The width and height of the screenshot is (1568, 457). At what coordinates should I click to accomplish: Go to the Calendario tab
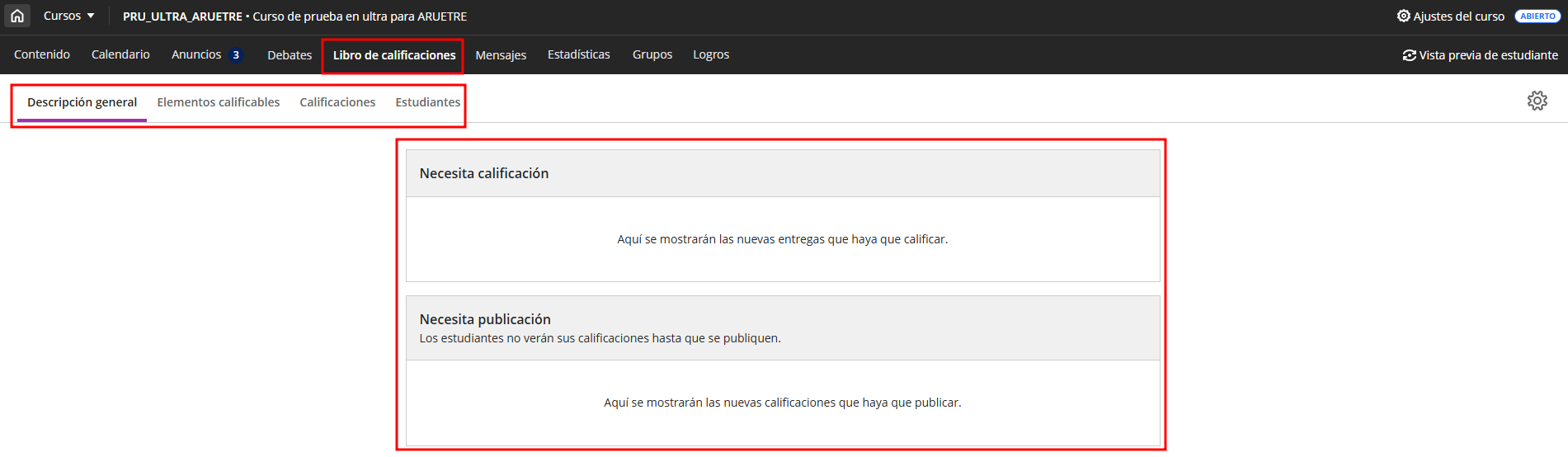click(120, 54)
